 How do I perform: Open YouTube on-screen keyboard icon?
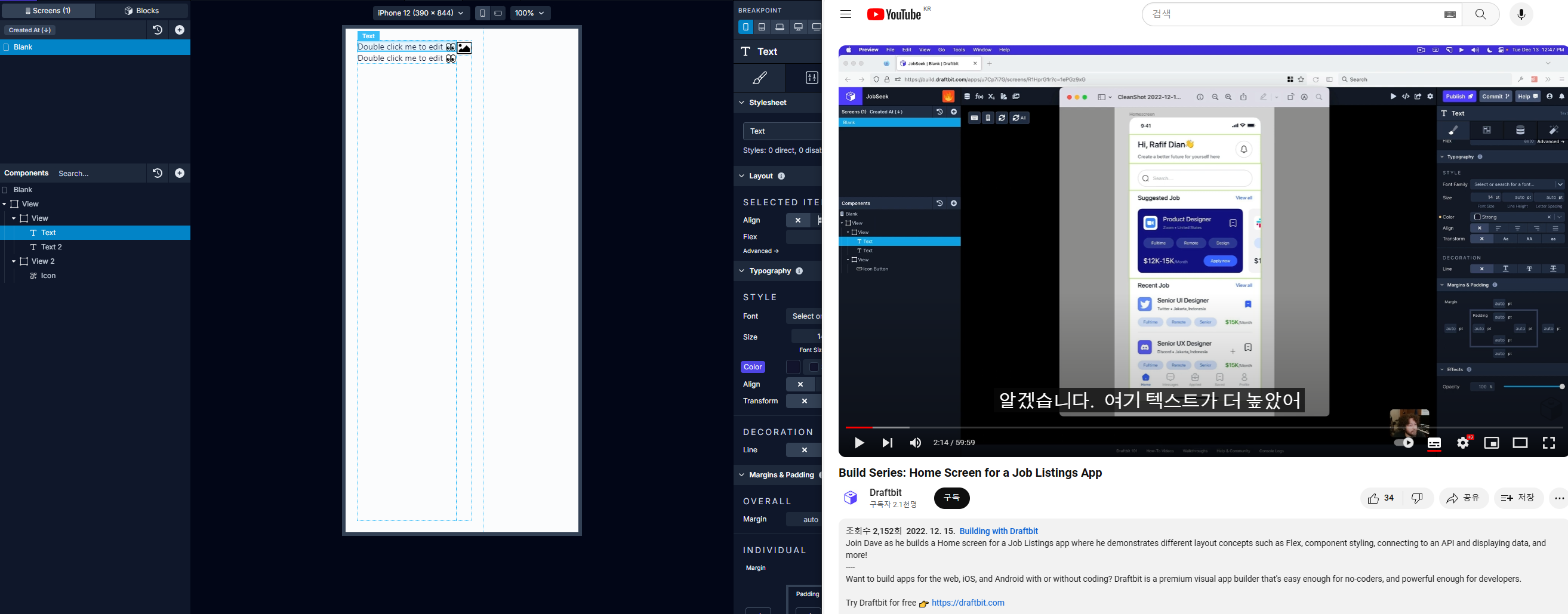tap(1450, 14)
